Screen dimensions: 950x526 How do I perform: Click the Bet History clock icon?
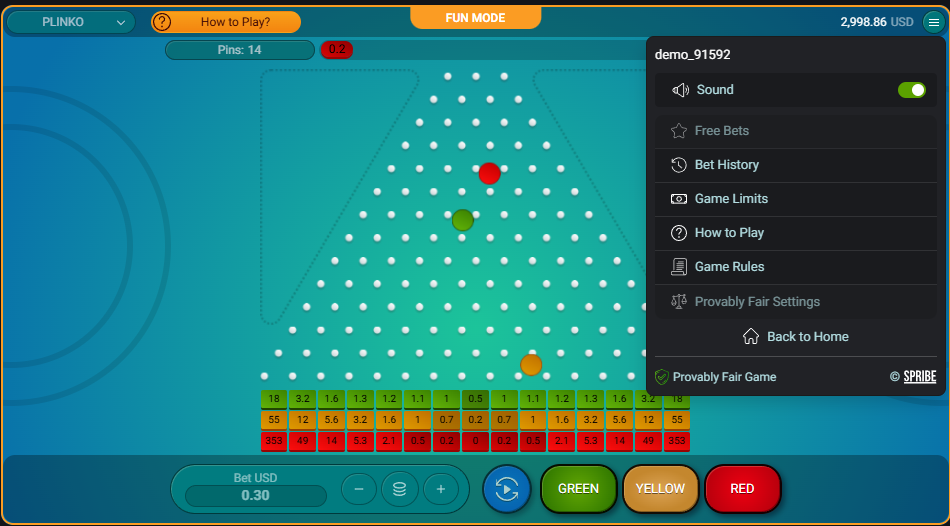click(679, 165)
